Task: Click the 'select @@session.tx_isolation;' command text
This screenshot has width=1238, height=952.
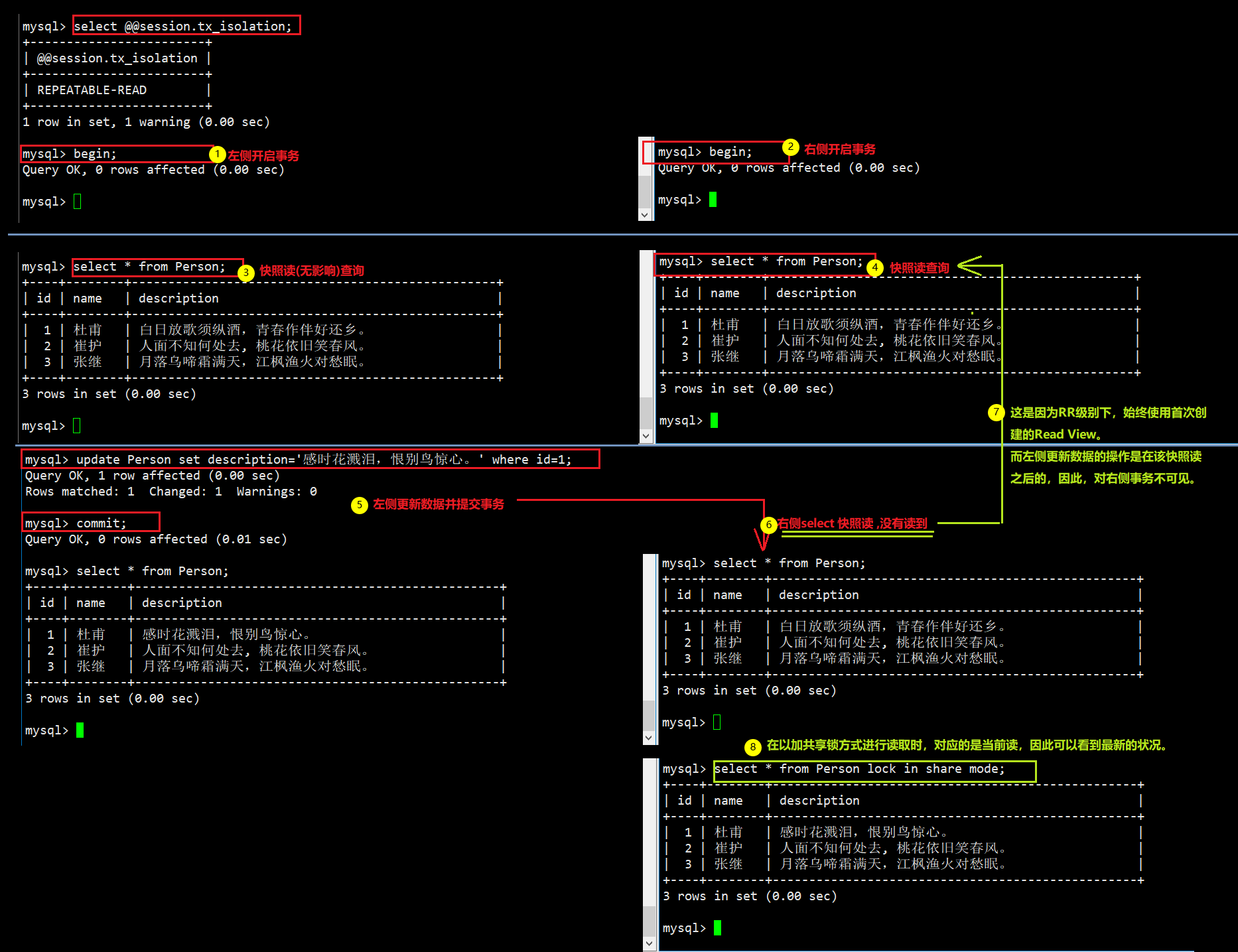Action: pos(182,26)
